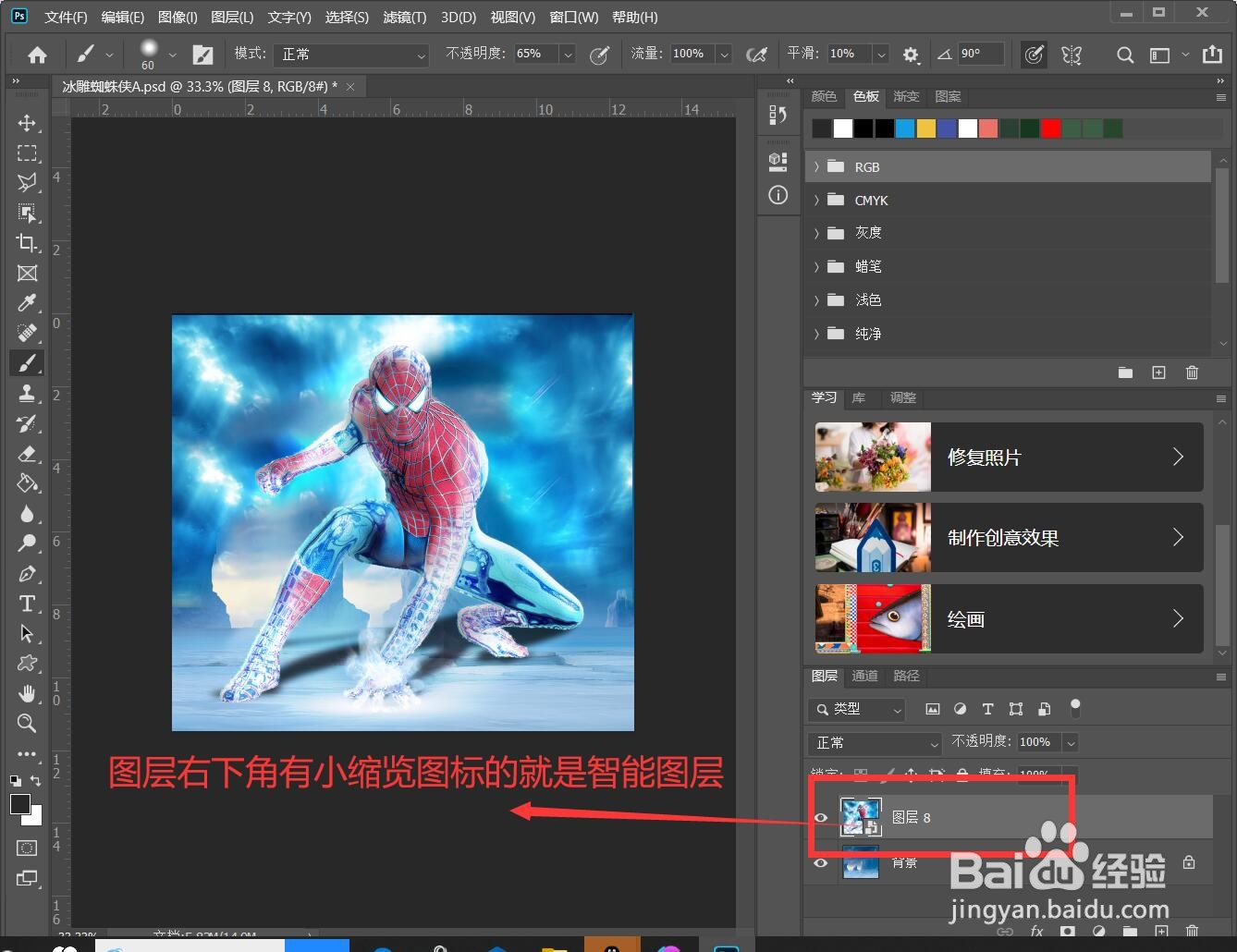The image size is (1237, 952).
Task: Select the Pen tool
Action: pos(27,574)
